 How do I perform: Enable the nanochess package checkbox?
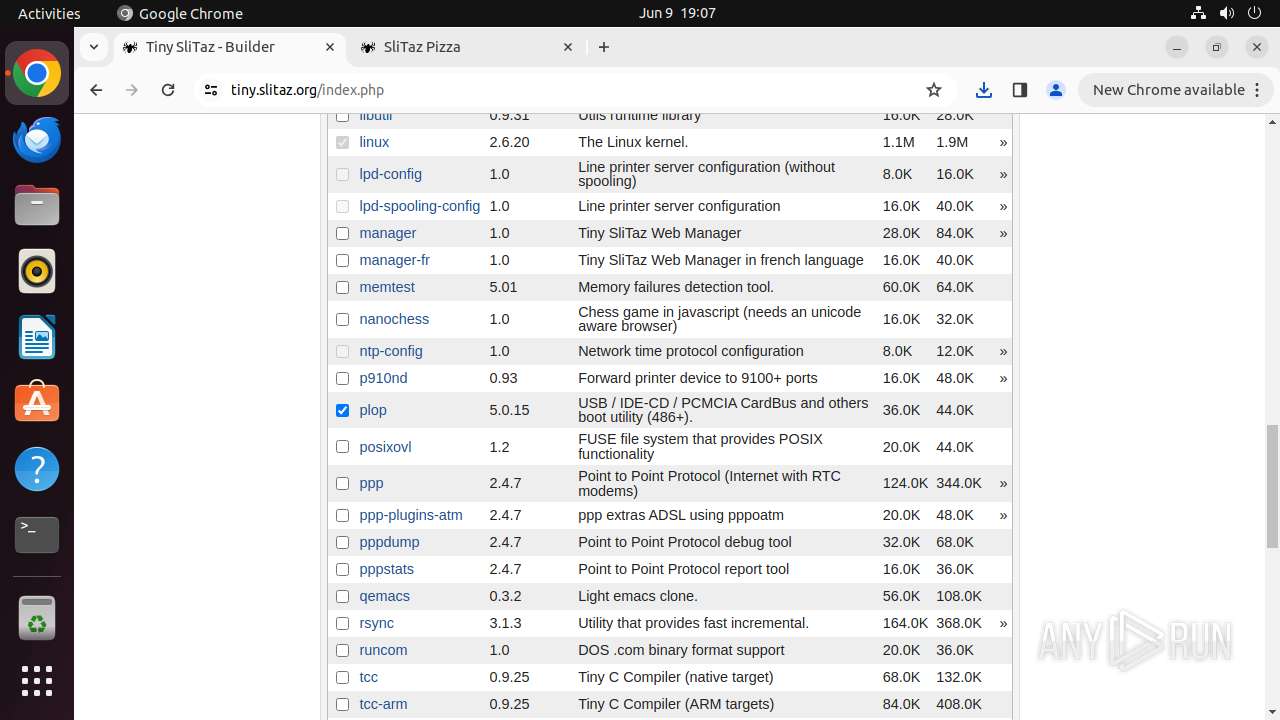[343, 319]
